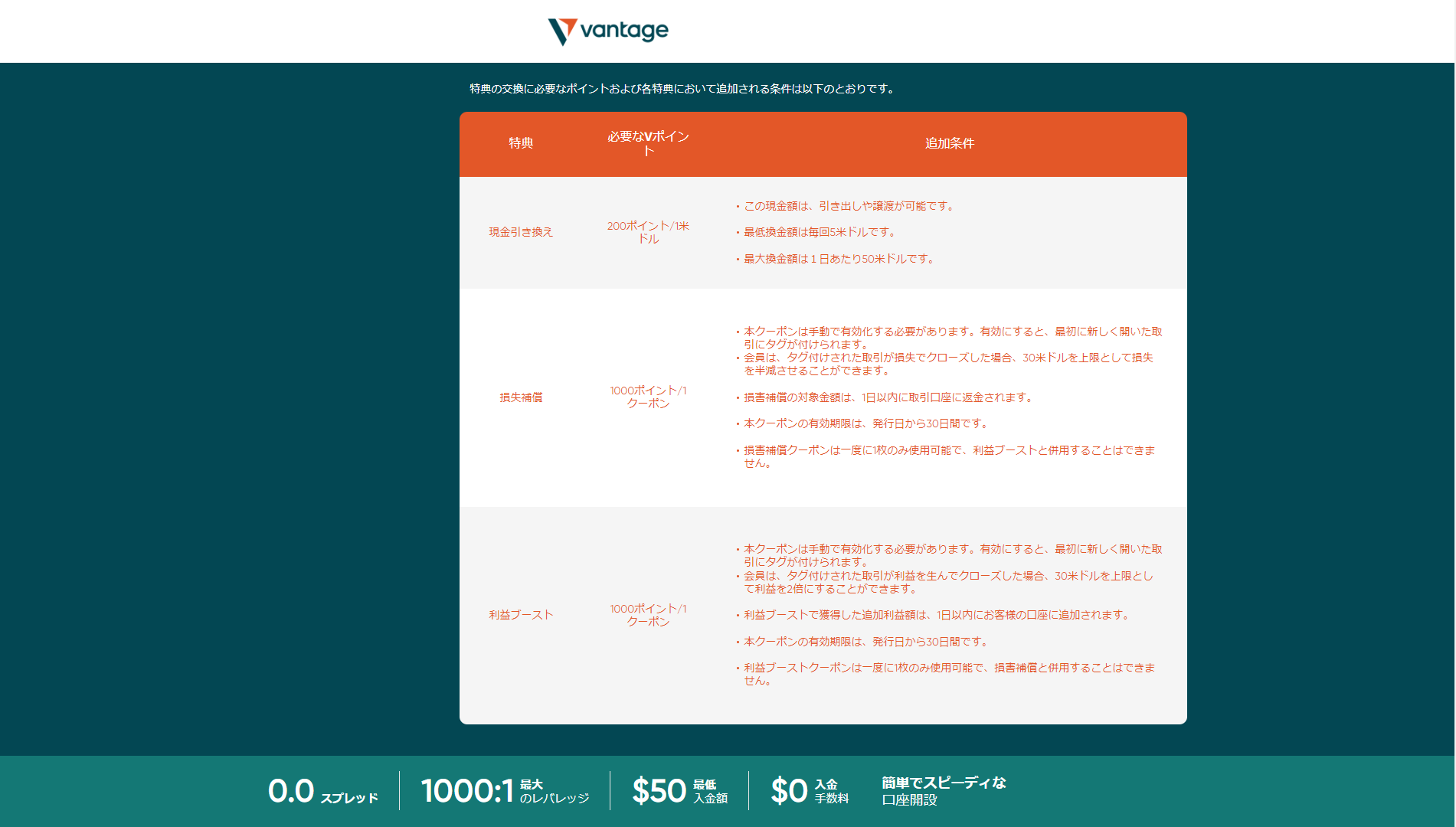Click the 損失補償 row label

[x=521, y=397]
